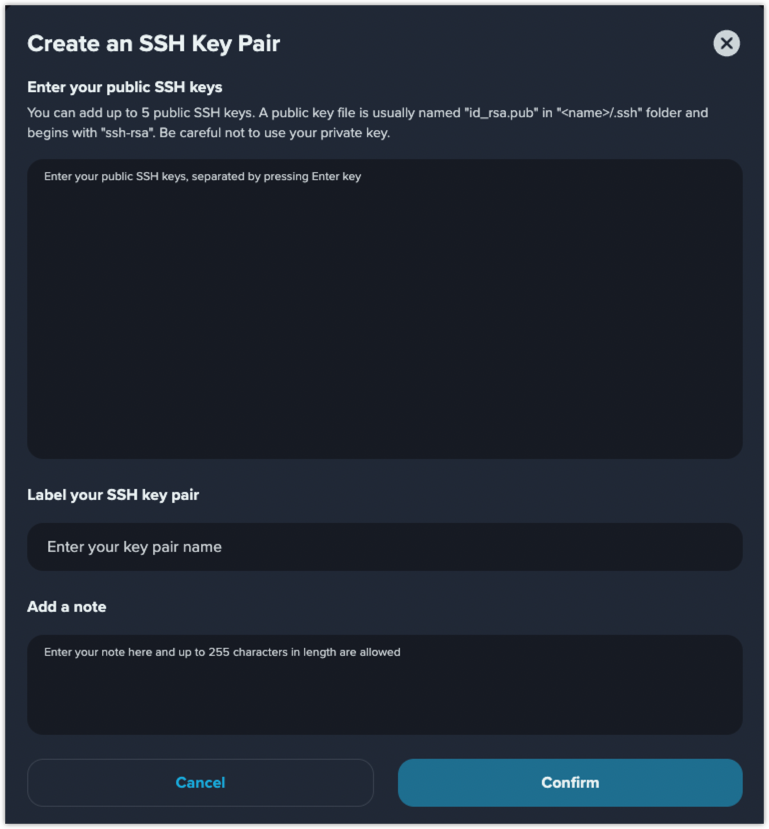
Task: Click the 'ssh-rsa' text in the description
Action: pyautogui.click(x=126, y=133)
